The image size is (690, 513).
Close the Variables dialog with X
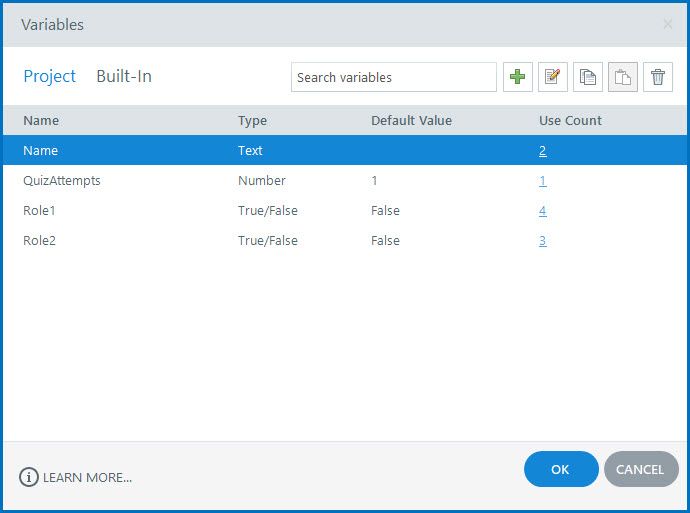(667, 24)
